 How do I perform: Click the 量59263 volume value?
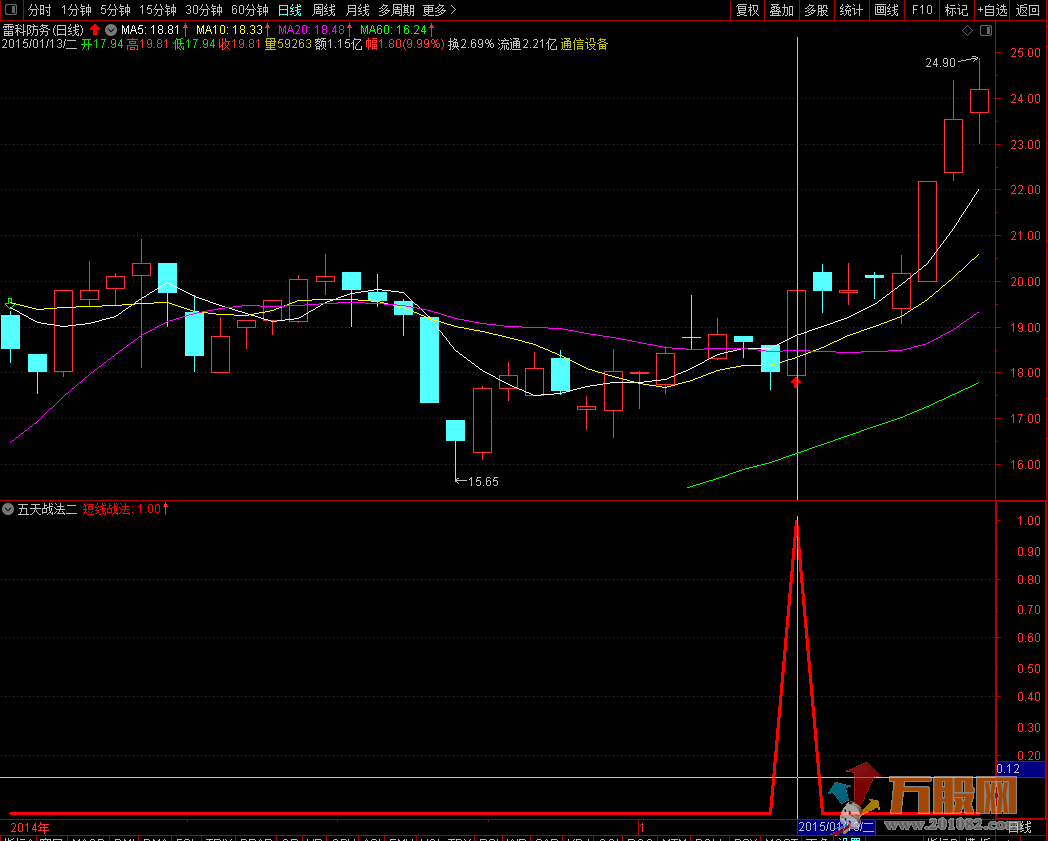click(x=288, y=44)
